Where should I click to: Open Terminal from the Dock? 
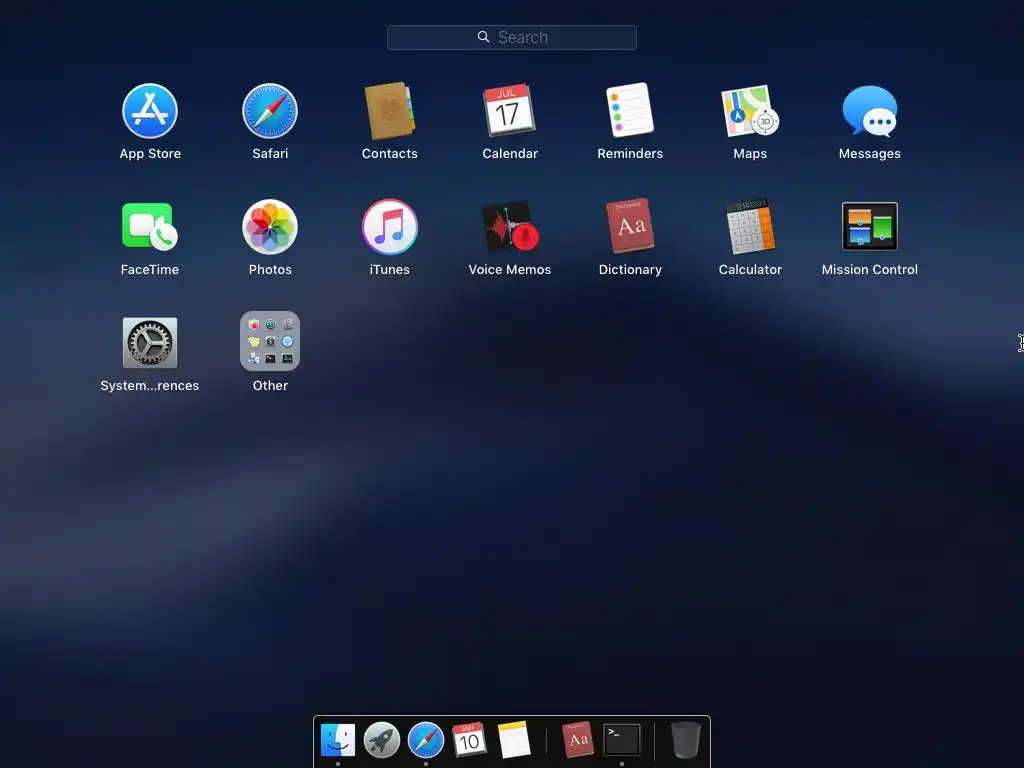[x=621, y=739]
